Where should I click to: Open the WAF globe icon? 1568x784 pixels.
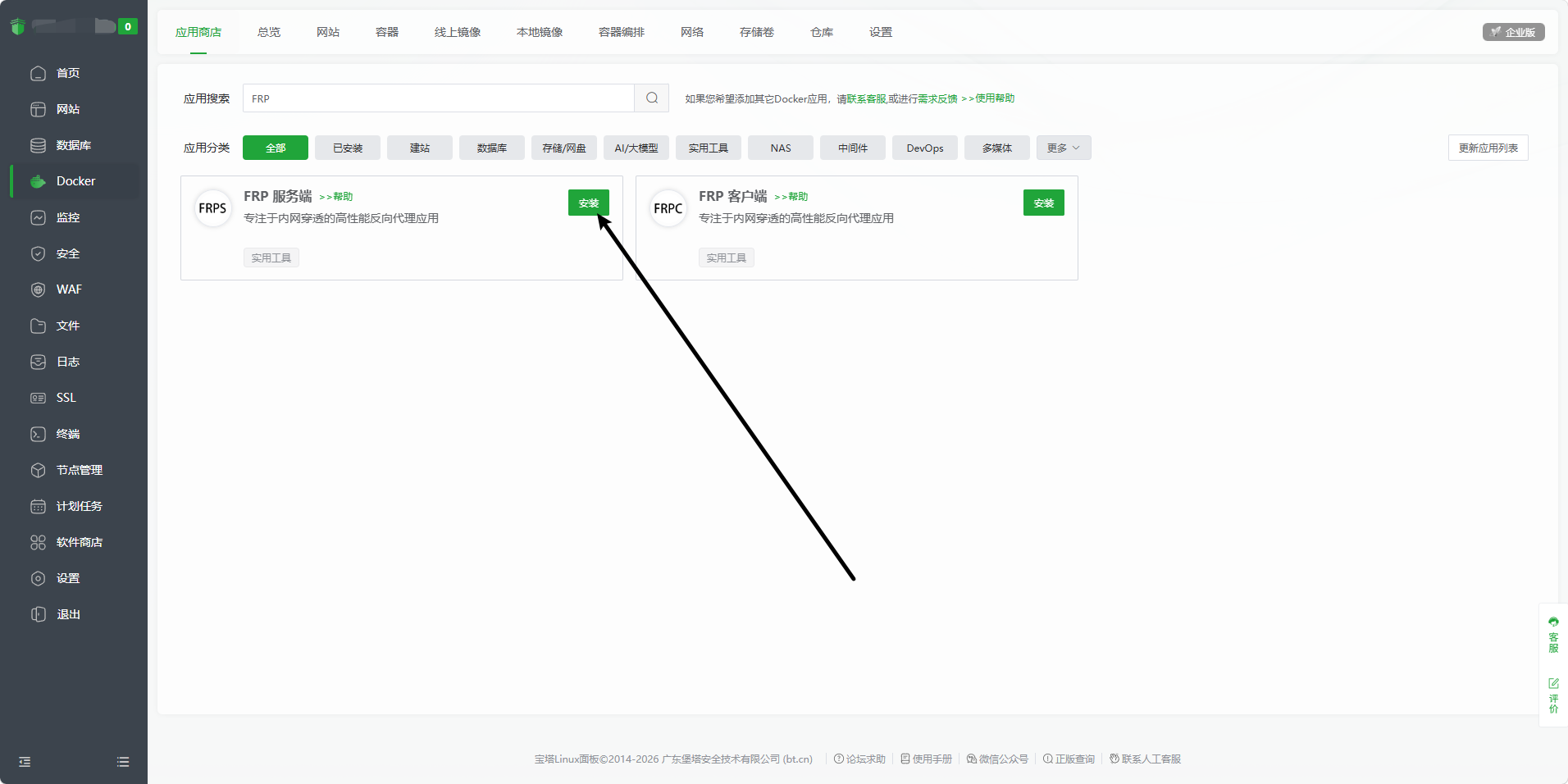(x=38, y=289)
